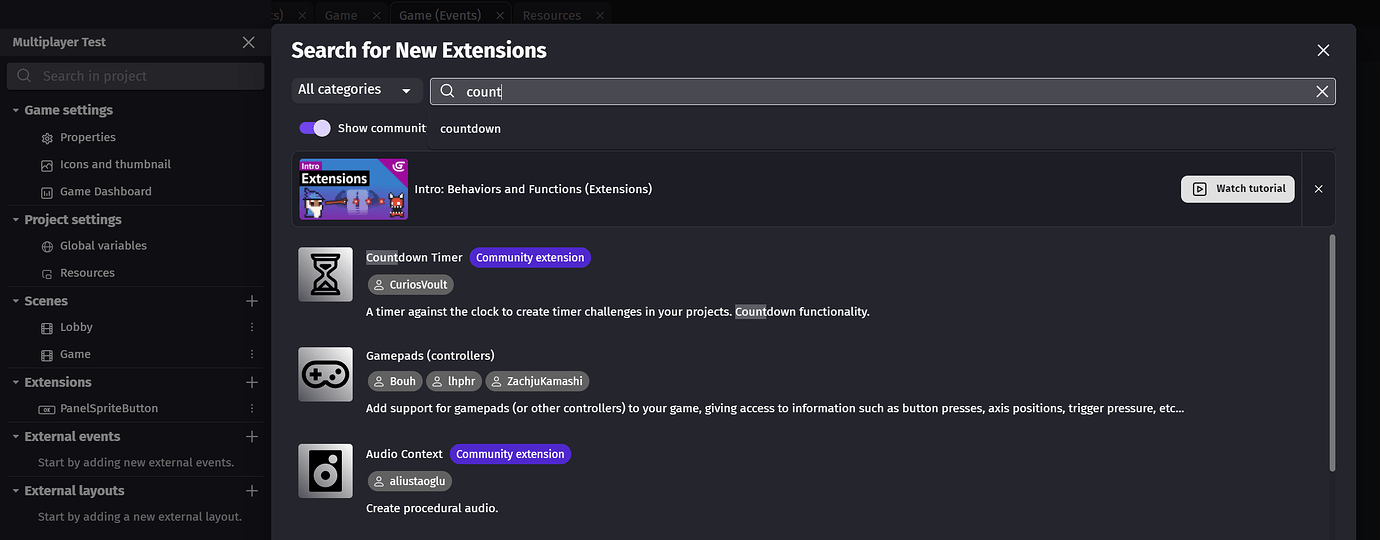Select the Gamepads (controllers) extension title
This screenshot has height=540, width=1380.
click(x=430, y=355)
